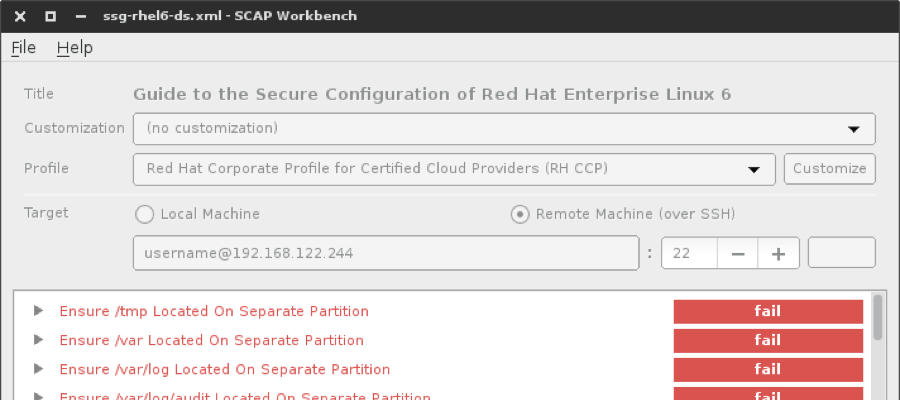Expand the /var/log/audit rule row
The width and height of the screenshot is (900, 400).
[x=38, y=396]
